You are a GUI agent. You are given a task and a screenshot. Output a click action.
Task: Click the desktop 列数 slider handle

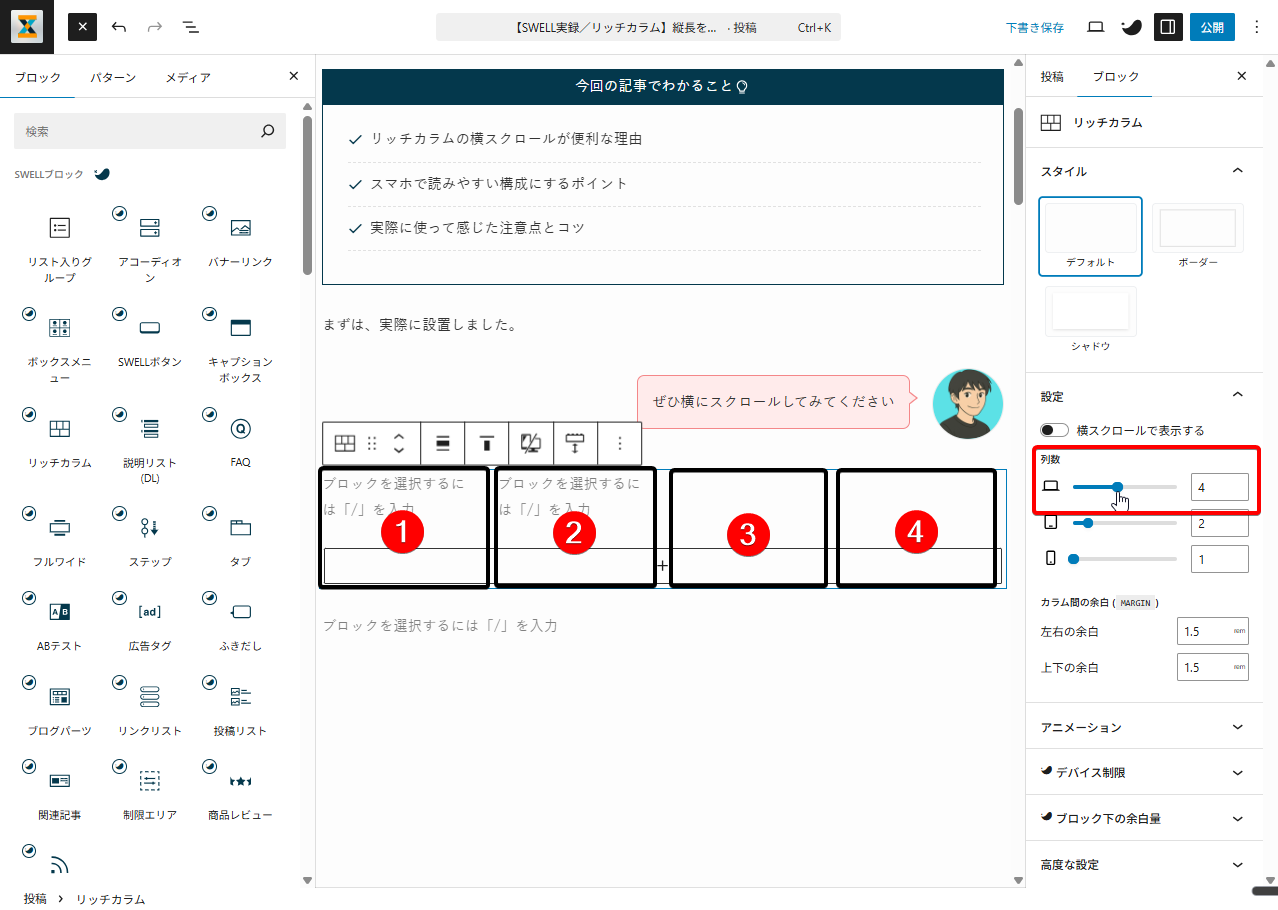point(1117,487)
